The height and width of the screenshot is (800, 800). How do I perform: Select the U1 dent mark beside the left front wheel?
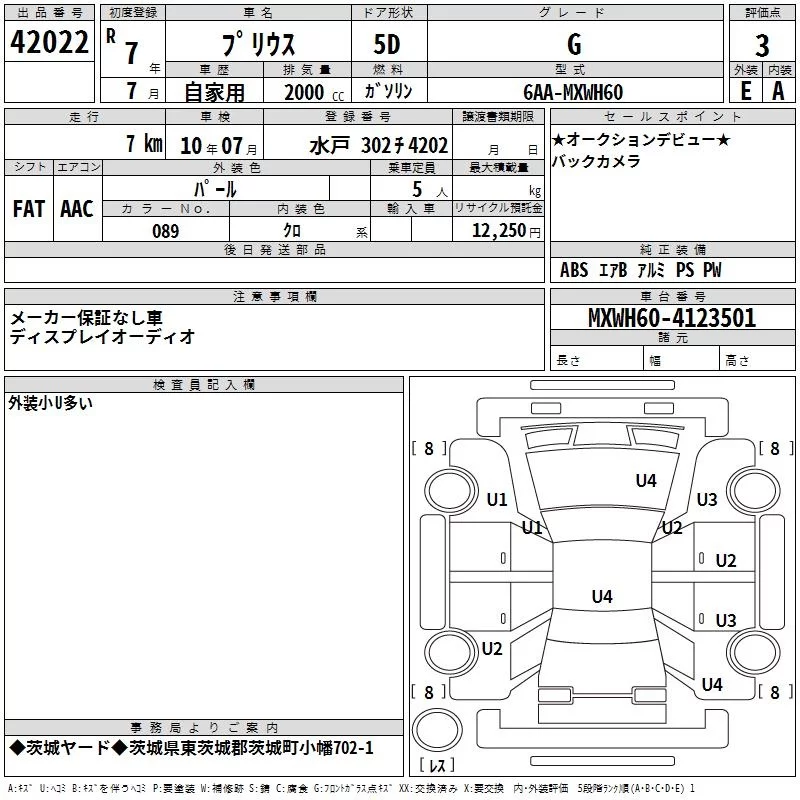coord(497,499)
